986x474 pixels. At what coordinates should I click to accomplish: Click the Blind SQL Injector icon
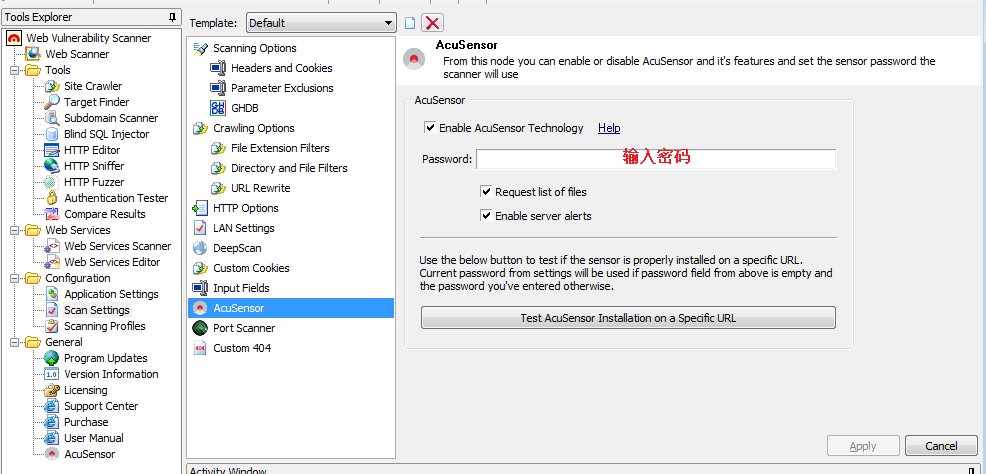[x=52, y=134]
